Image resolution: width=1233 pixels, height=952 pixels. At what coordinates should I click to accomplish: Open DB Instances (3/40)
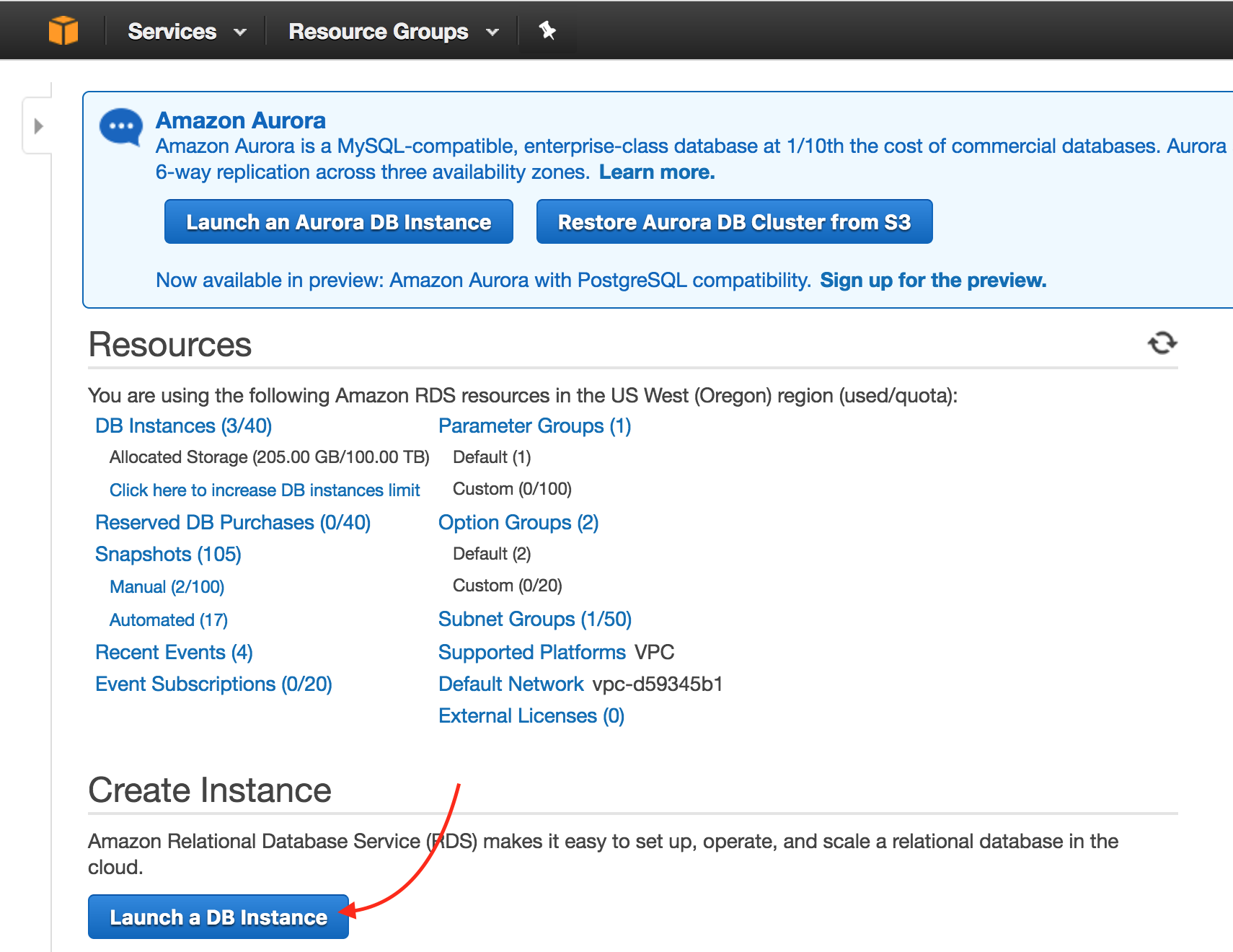(x=184, y=426)
